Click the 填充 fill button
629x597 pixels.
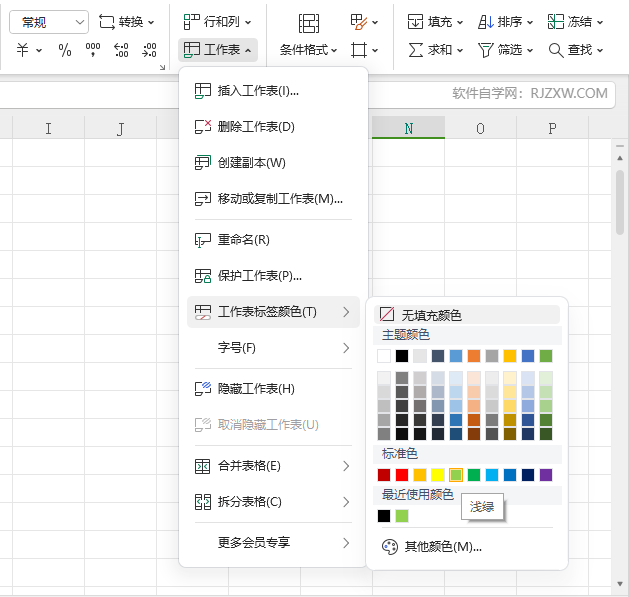pyautogui.click(x=436, y=22)
